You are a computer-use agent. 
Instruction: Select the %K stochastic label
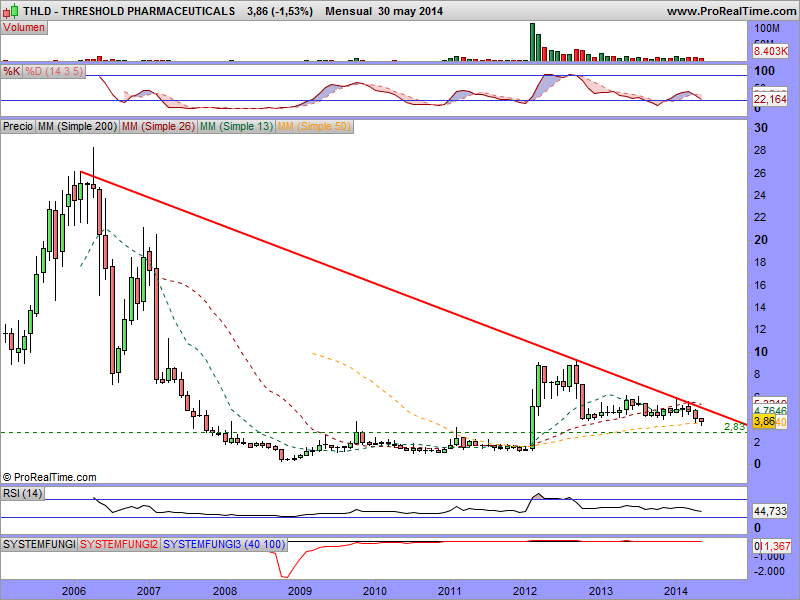(x=11, y=71)
